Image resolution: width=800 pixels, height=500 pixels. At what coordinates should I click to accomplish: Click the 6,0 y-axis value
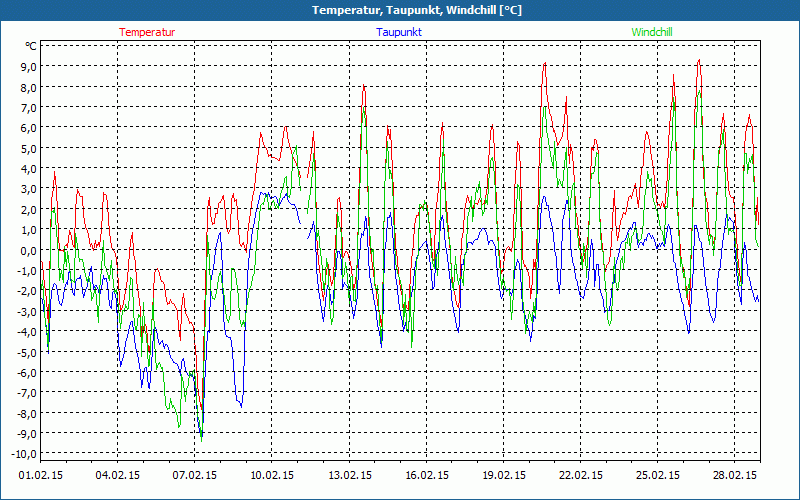(28, 128)
